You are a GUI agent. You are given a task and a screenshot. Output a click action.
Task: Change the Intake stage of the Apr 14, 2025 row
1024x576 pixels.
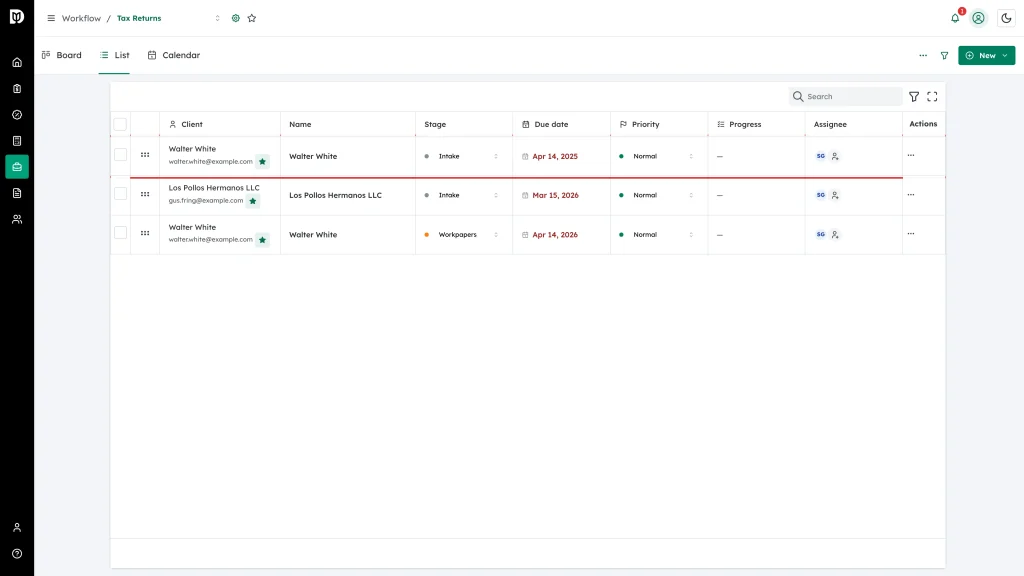click(x=462, y=156)
